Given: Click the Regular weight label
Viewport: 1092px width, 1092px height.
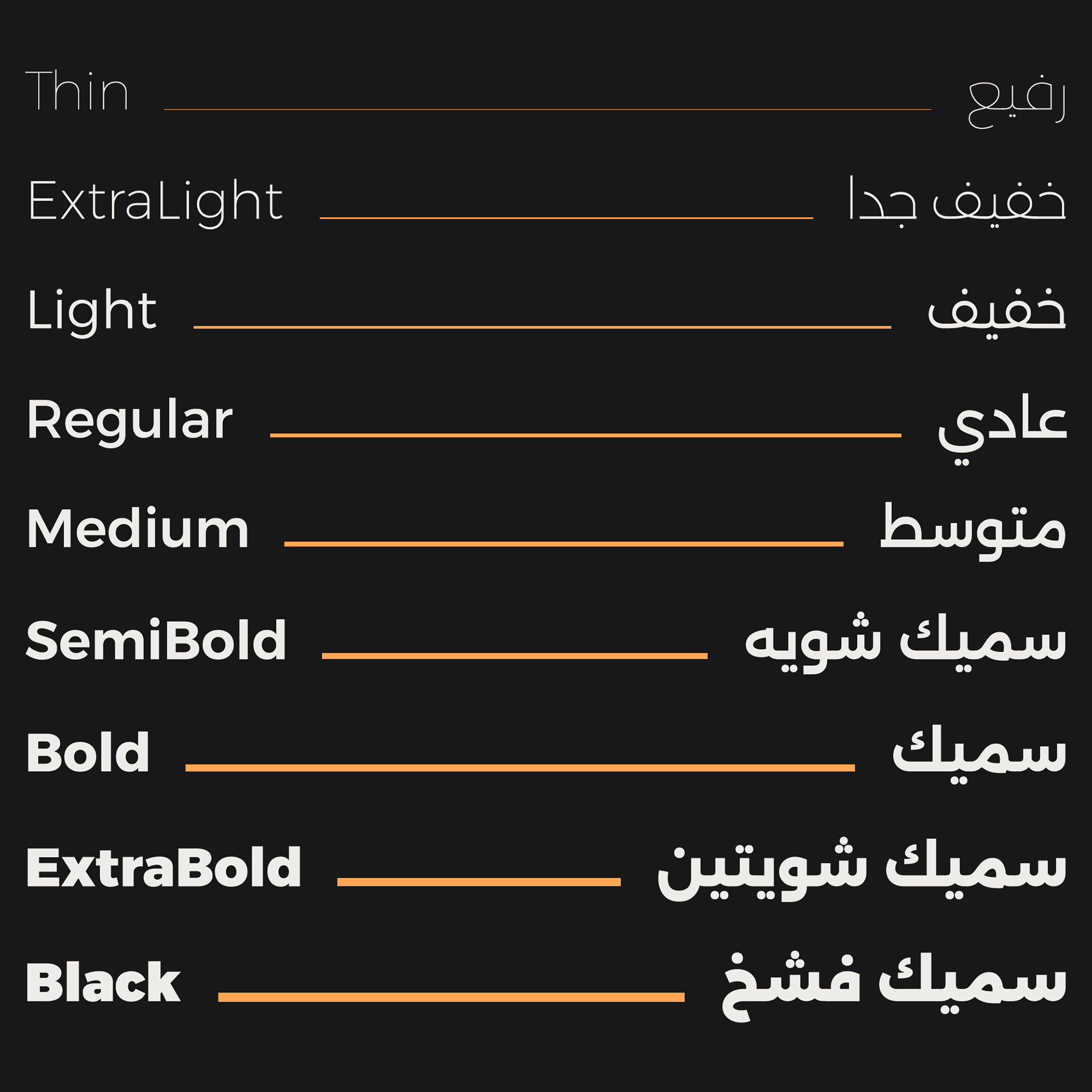Looking at the screenshot, I should pyautogui.click(x=130, y=421).
